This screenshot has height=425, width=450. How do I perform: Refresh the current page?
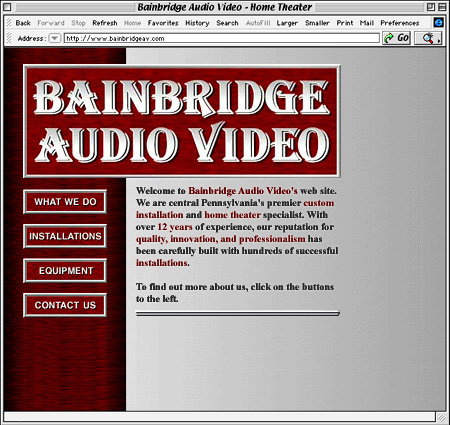[x=105, y=23]
